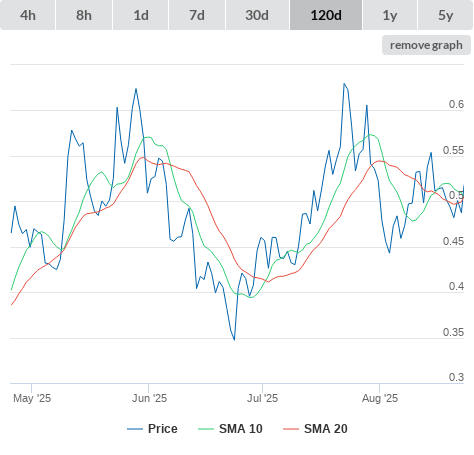474x455 pixels.
Task: Click the active 120d tab
Action: click(x=326, y=15)
